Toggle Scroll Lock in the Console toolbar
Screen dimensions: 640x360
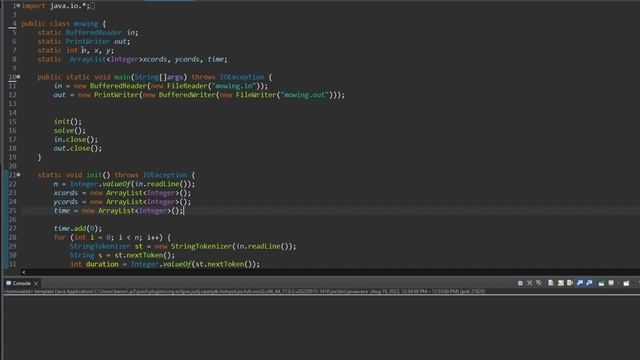pos(560,283)
